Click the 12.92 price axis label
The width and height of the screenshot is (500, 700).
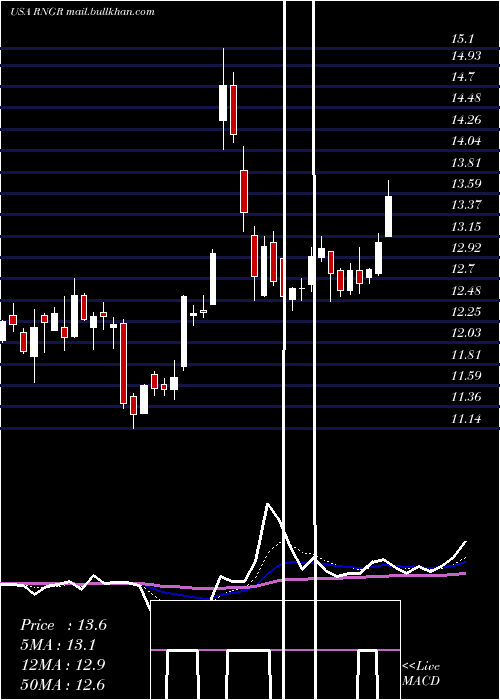[x=466, y=248]
